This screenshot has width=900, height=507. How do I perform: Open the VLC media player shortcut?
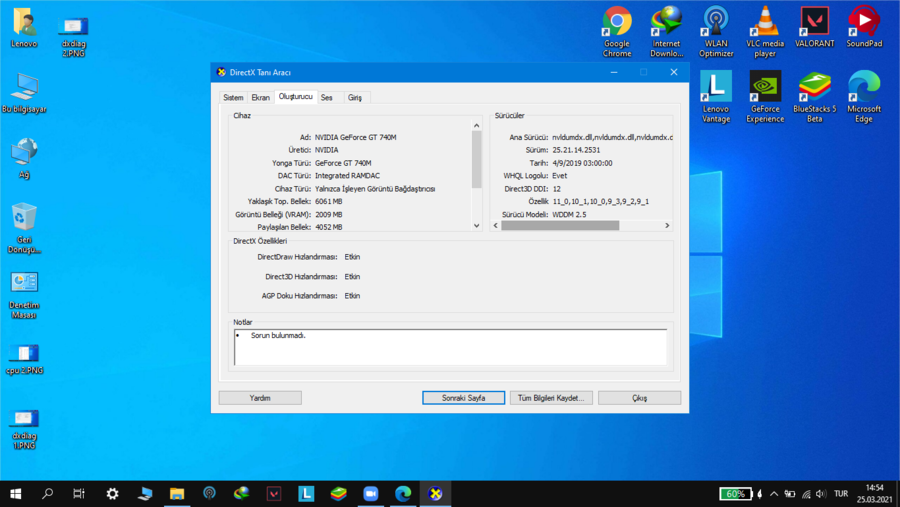point(765,22)
